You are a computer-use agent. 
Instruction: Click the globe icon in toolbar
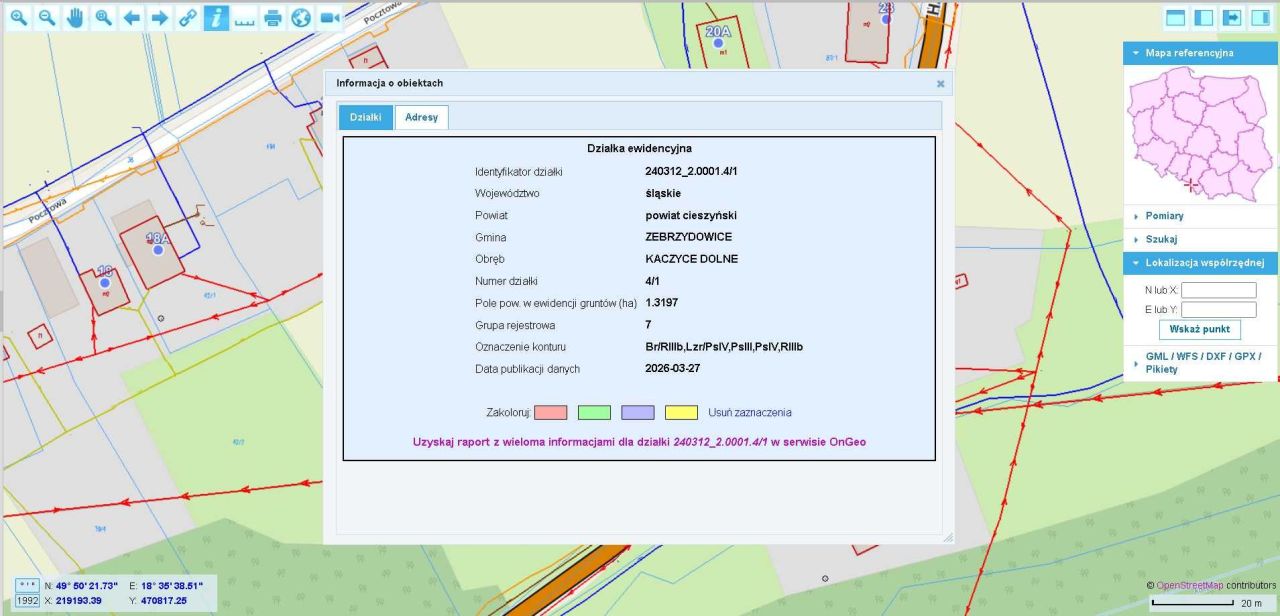pos(301,18)
